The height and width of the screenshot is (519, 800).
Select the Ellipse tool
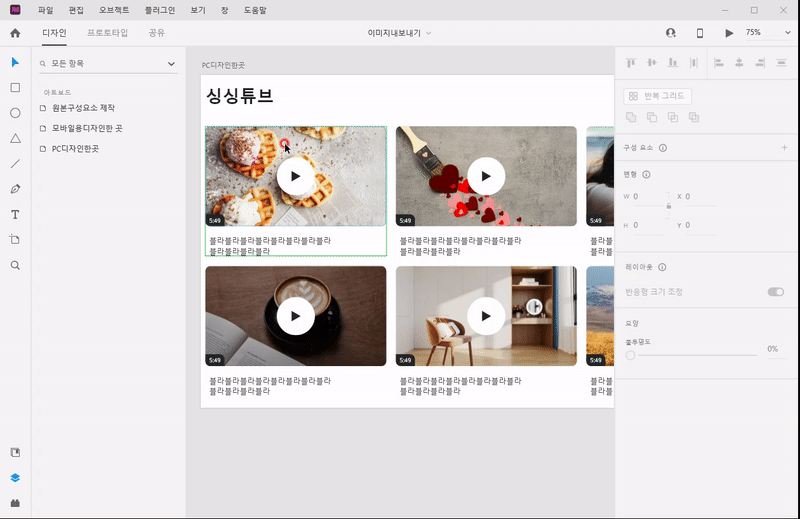15,113
